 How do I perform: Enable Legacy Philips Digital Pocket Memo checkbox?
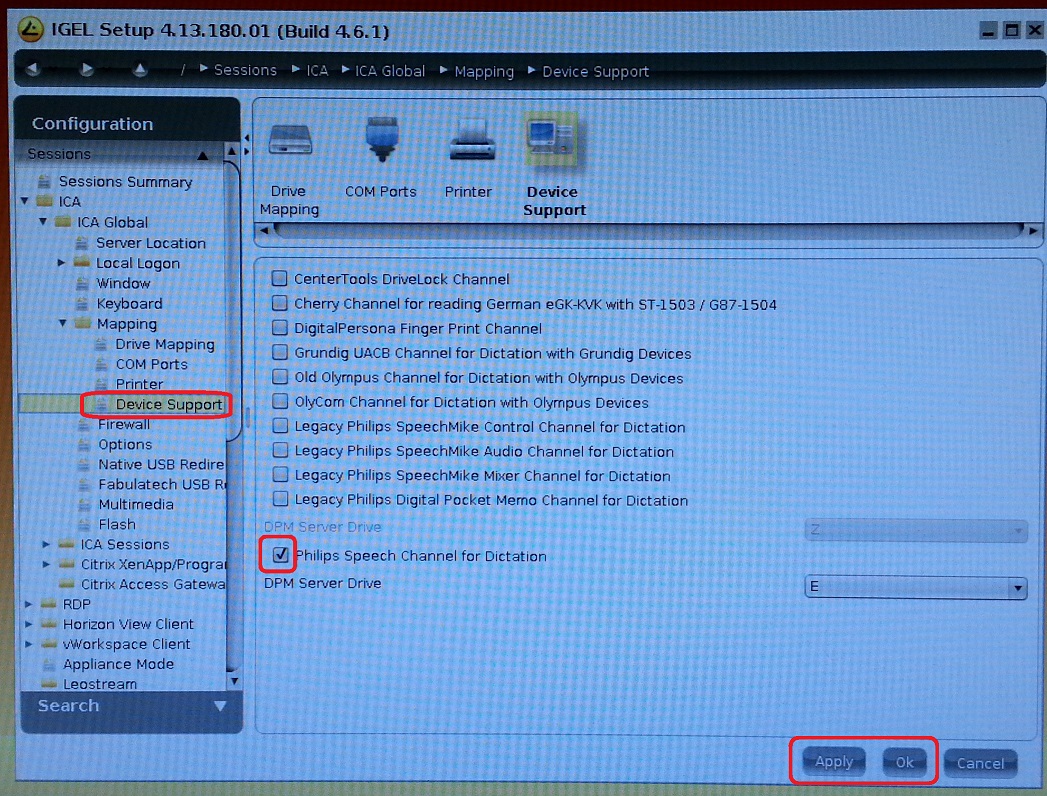[280, 499]
